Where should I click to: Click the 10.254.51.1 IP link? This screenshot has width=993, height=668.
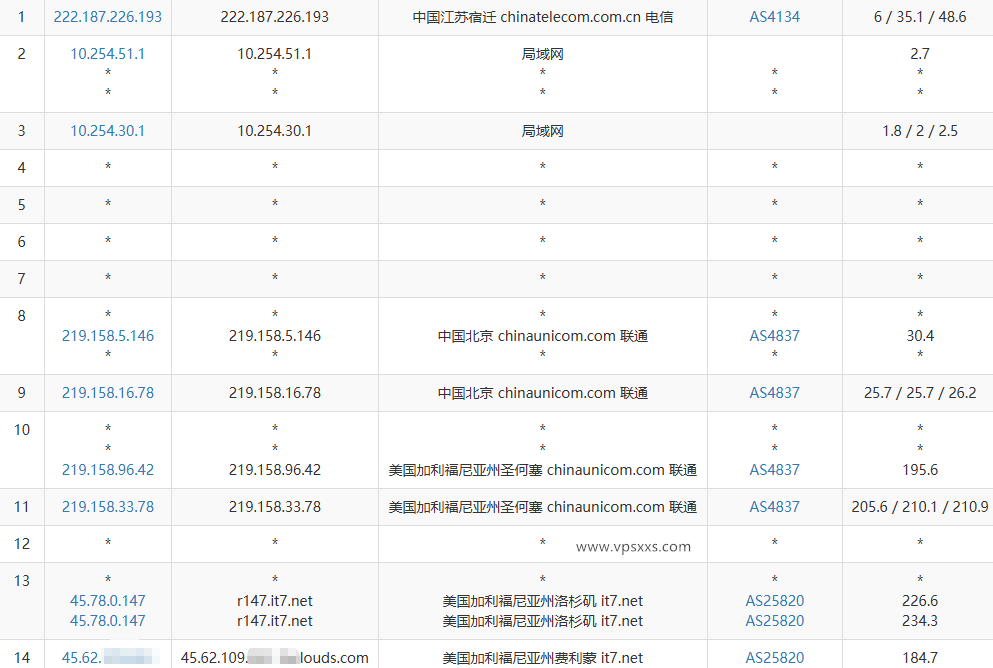click(x=108, y=54)
